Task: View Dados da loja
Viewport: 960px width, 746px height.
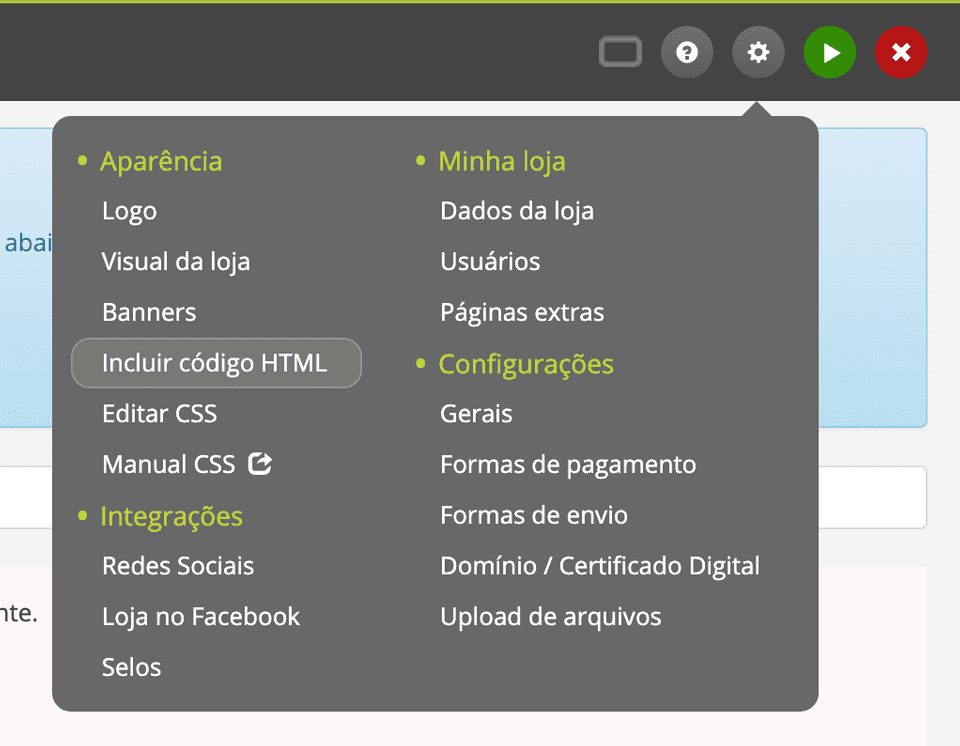Action: click(x=517, y=211)
